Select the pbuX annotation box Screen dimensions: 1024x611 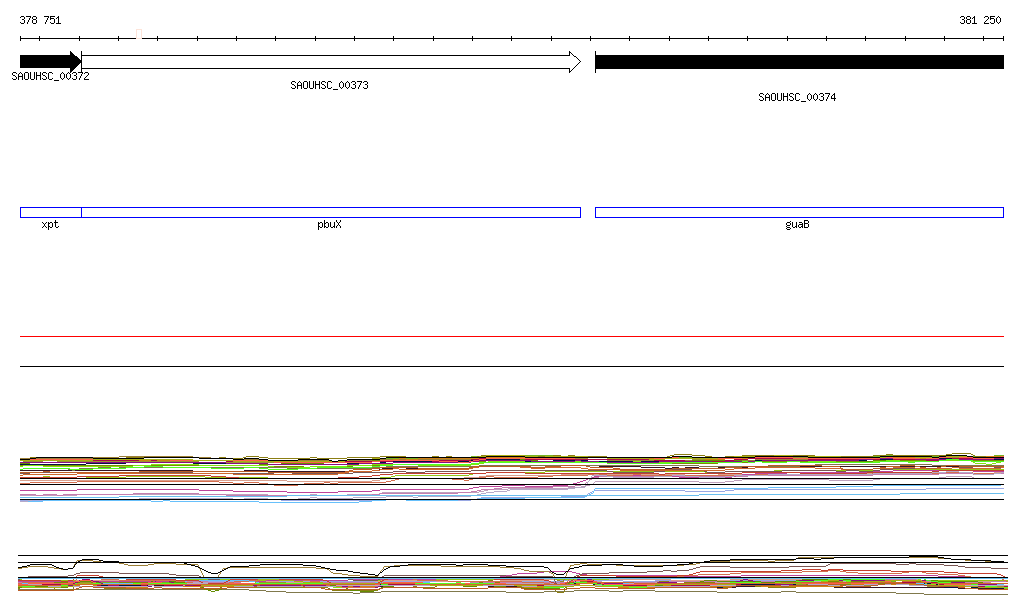[330, 212]
